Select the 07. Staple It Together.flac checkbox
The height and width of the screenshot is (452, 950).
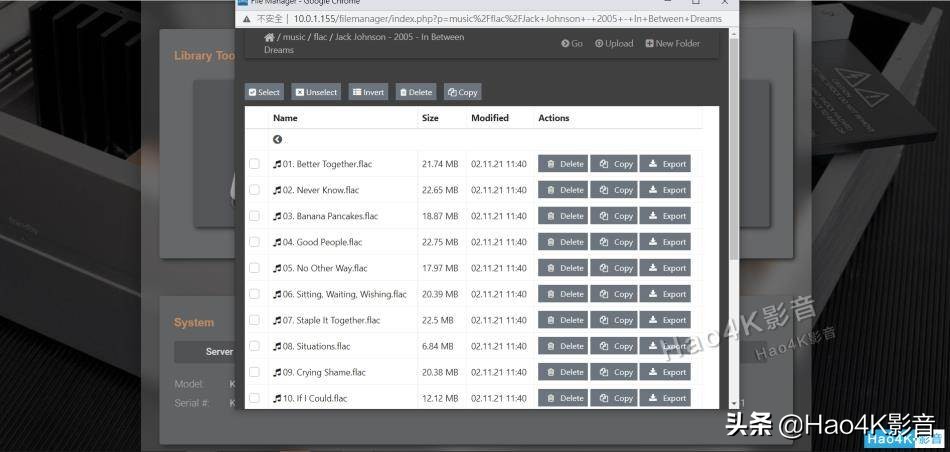(x=254, y=320)
